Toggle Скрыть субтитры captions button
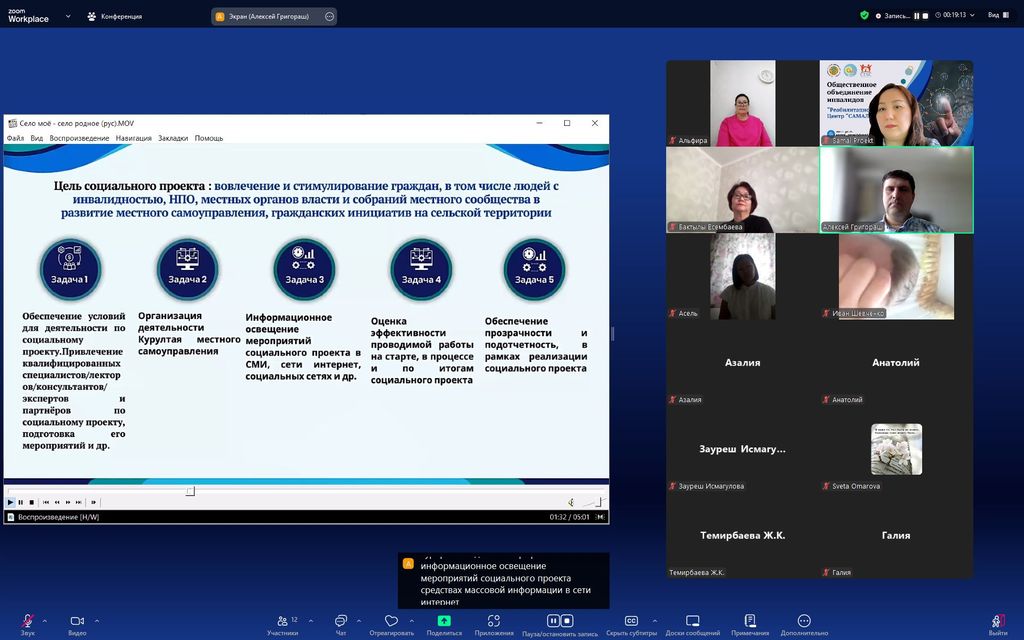 (x=631, y=621)
